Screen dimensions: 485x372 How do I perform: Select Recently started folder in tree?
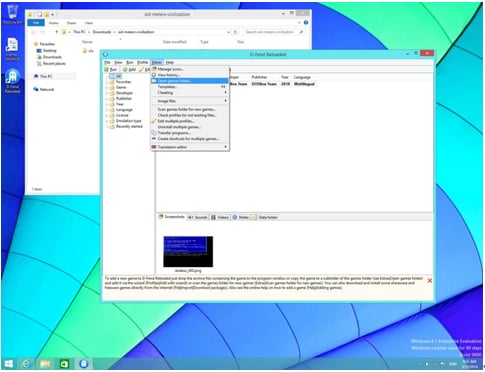click(x=129, y=126)
